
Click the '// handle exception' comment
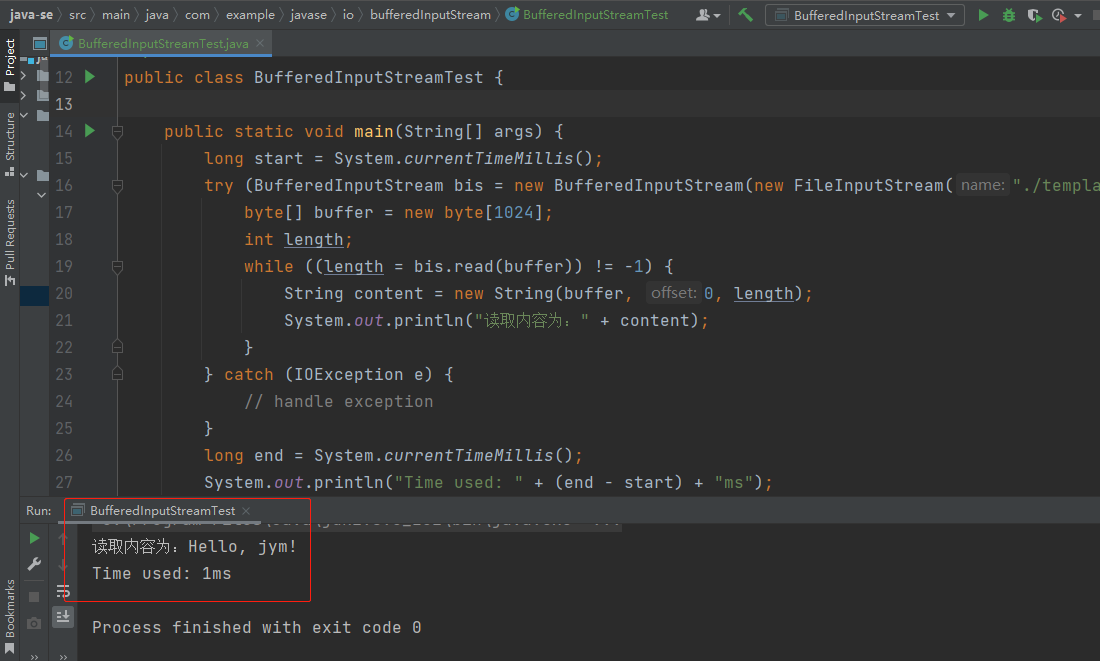(x=338, y=401)
